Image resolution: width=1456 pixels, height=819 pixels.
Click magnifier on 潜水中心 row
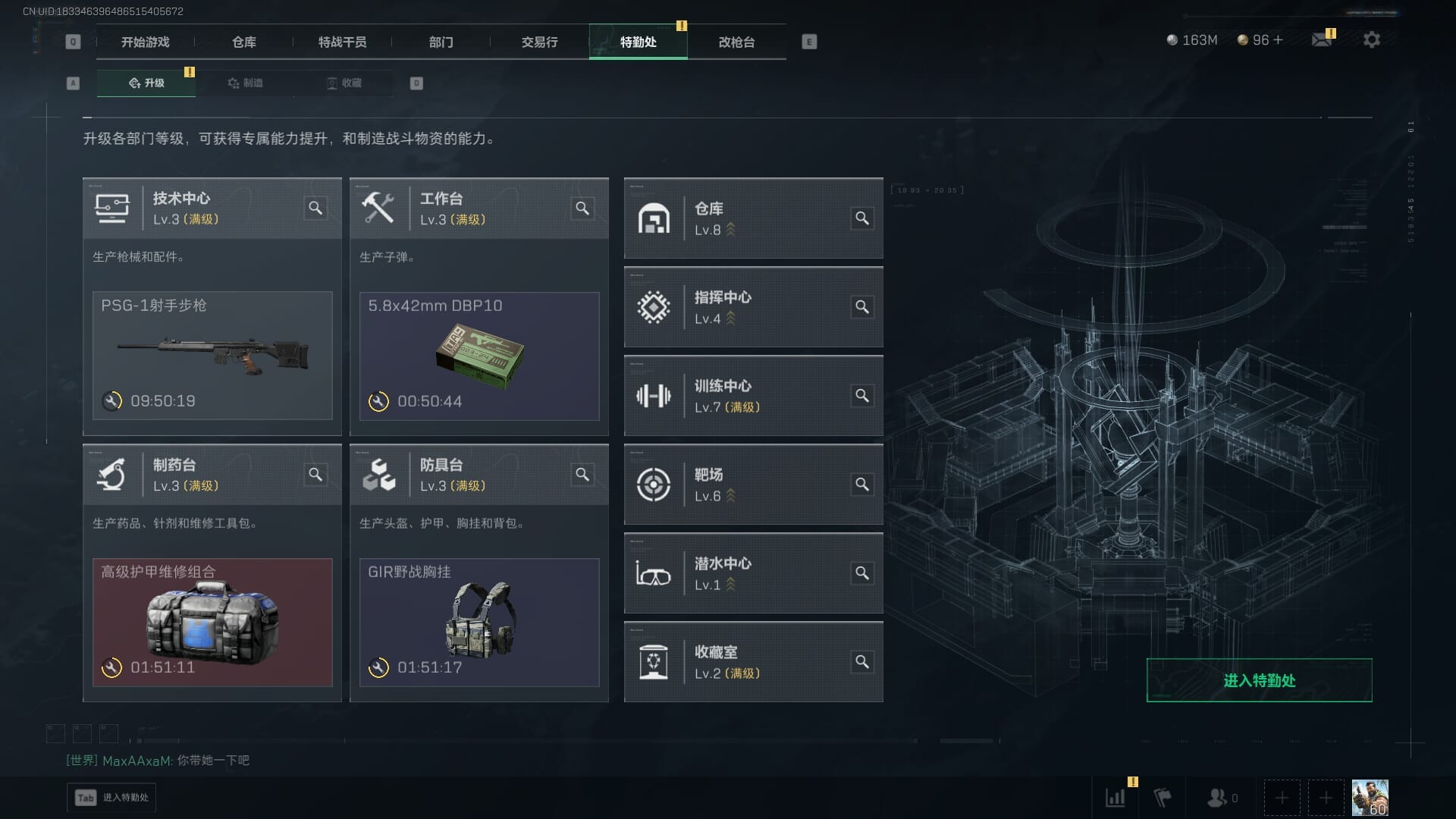pos(862,573)
